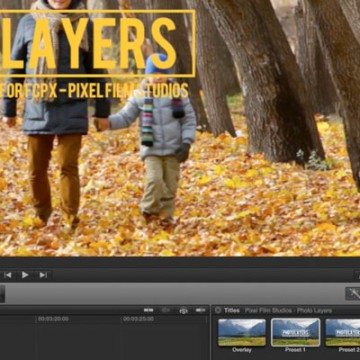Select the Titles label in browser

232,310
